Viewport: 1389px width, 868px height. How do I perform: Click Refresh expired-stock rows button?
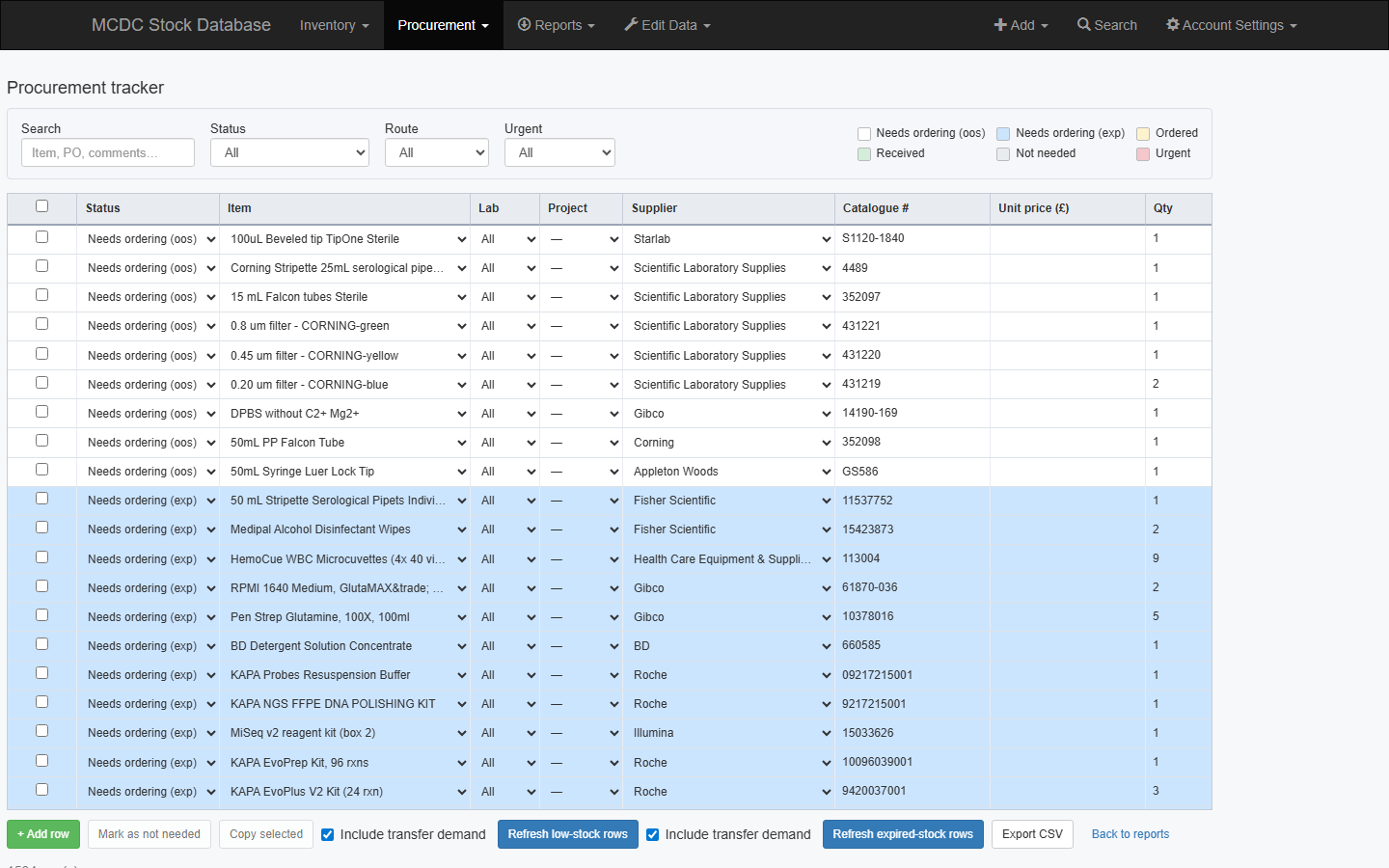point(903,834)
